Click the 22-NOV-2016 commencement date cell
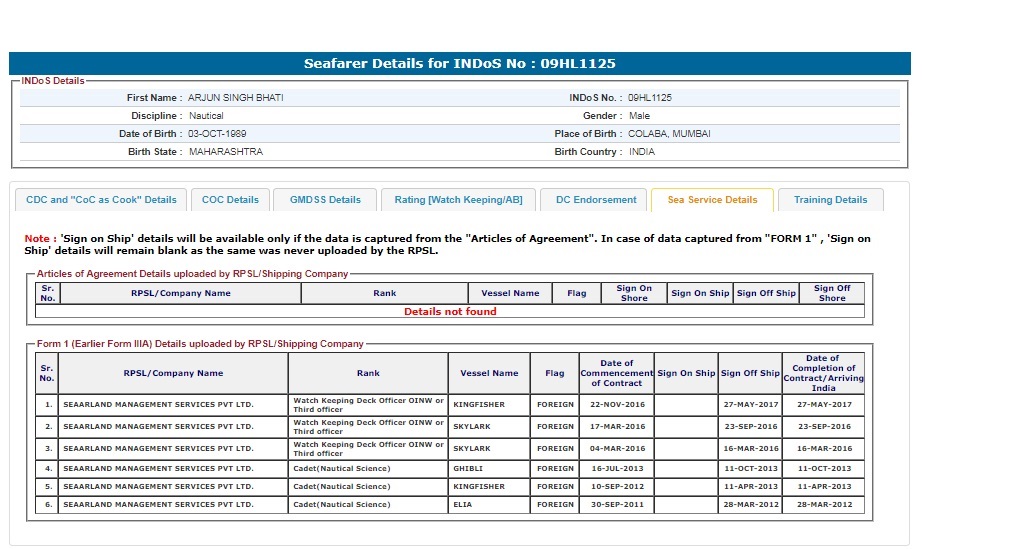1022x549 pixels. tap(617, 405)
